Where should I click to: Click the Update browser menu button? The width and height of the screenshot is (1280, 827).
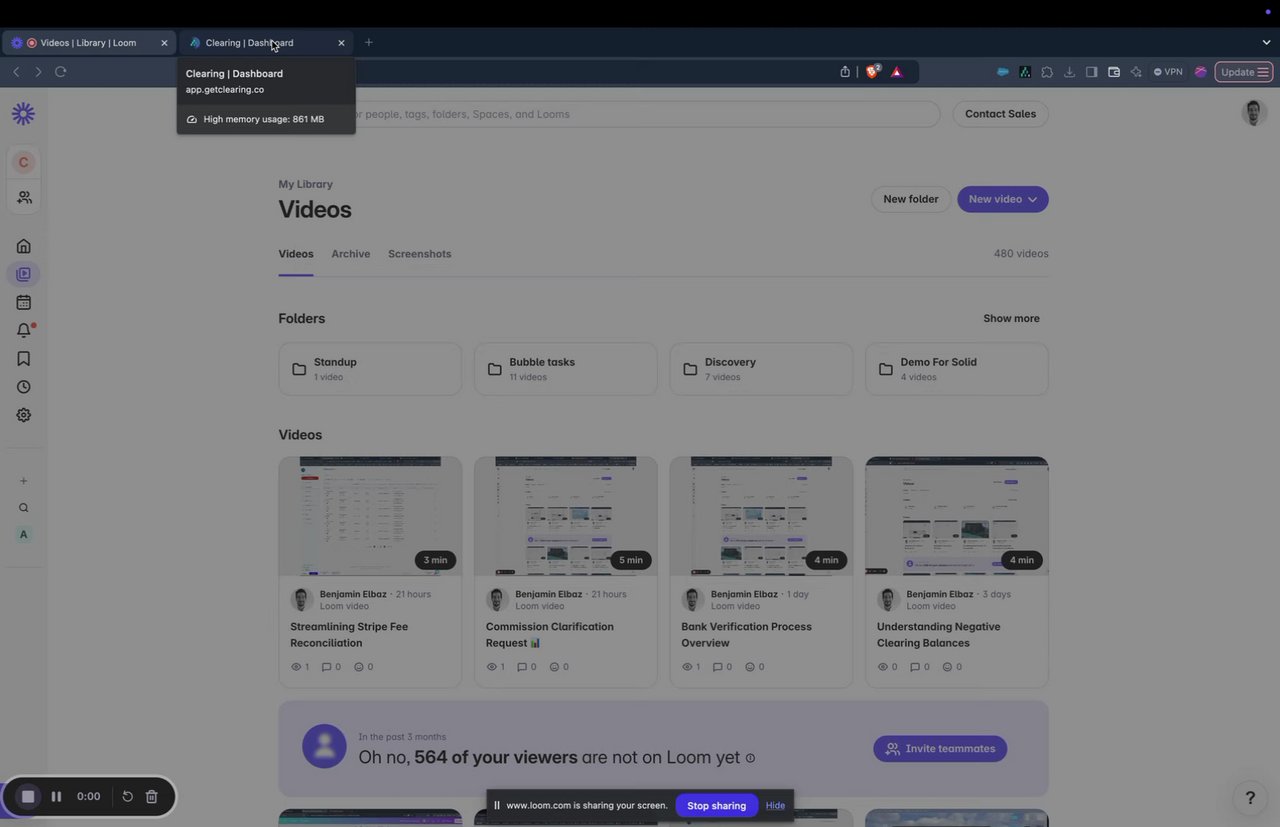1244,72
